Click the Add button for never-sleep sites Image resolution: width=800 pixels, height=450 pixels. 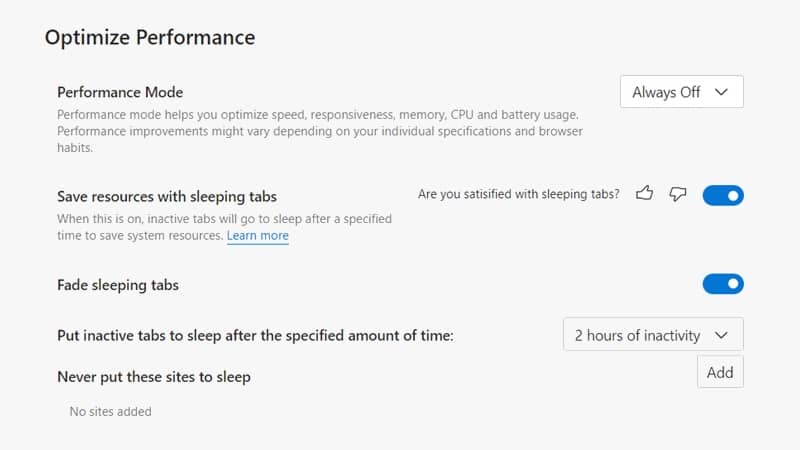(720, 372)
